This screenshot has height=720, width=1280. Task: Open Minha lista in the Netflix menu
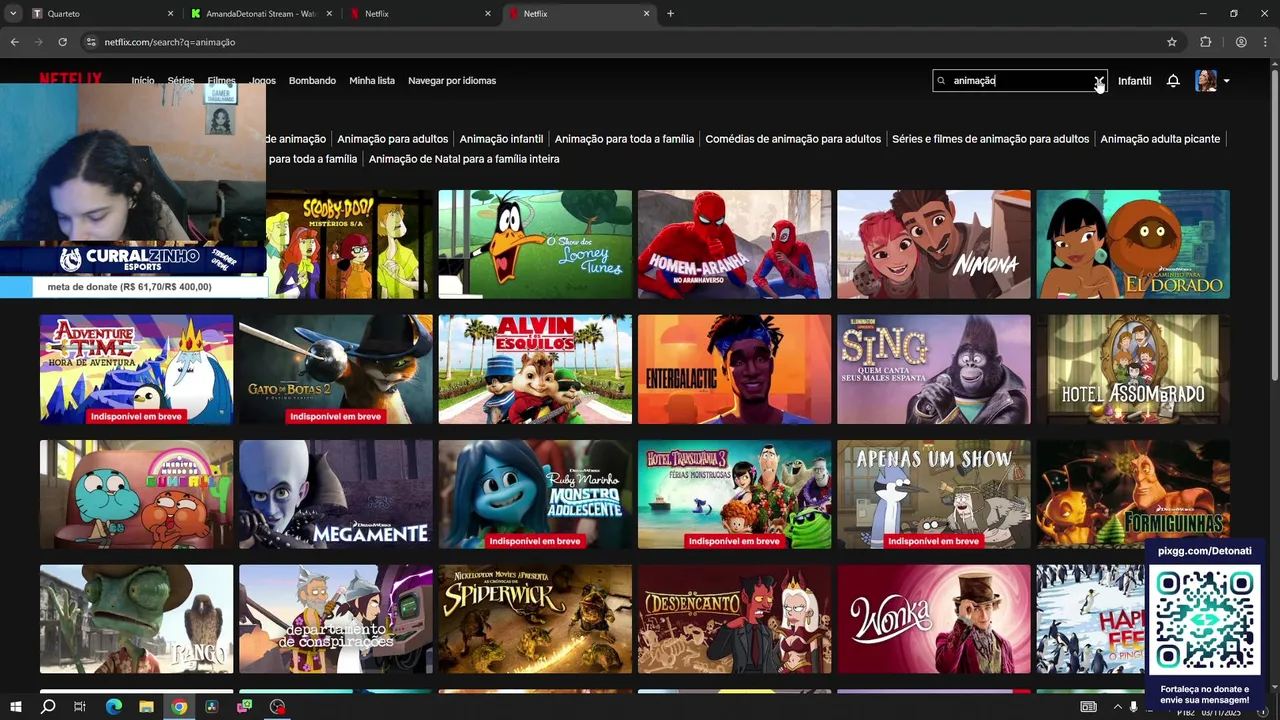coord(372,81)
